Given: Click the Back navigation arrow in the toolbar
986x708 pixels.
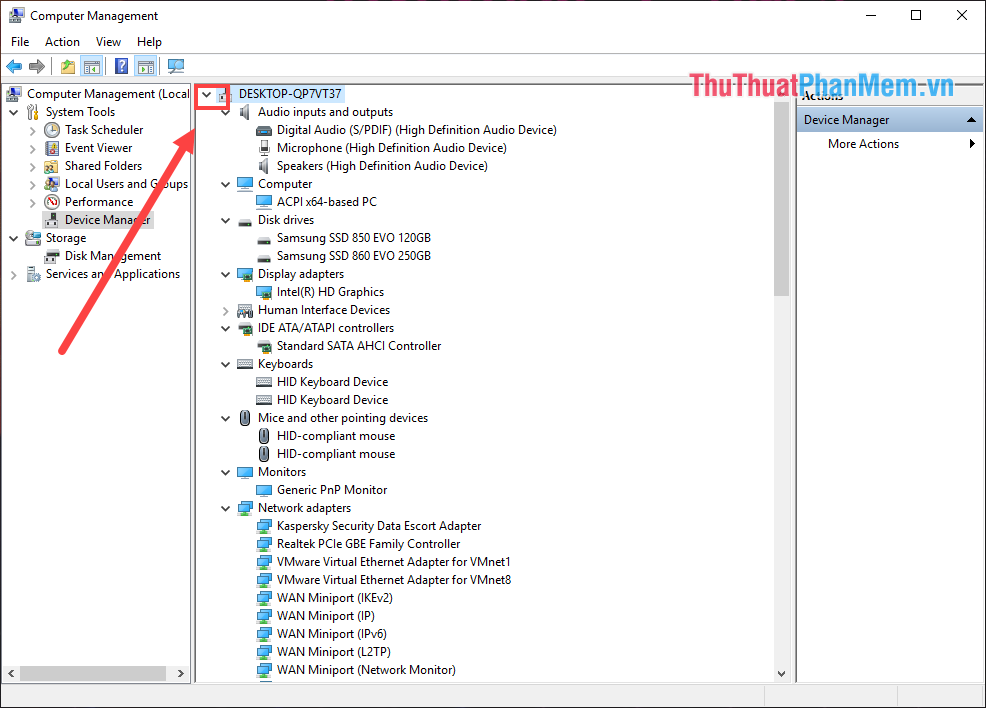Looking at the screenshot, I should [x=14, y=66].
